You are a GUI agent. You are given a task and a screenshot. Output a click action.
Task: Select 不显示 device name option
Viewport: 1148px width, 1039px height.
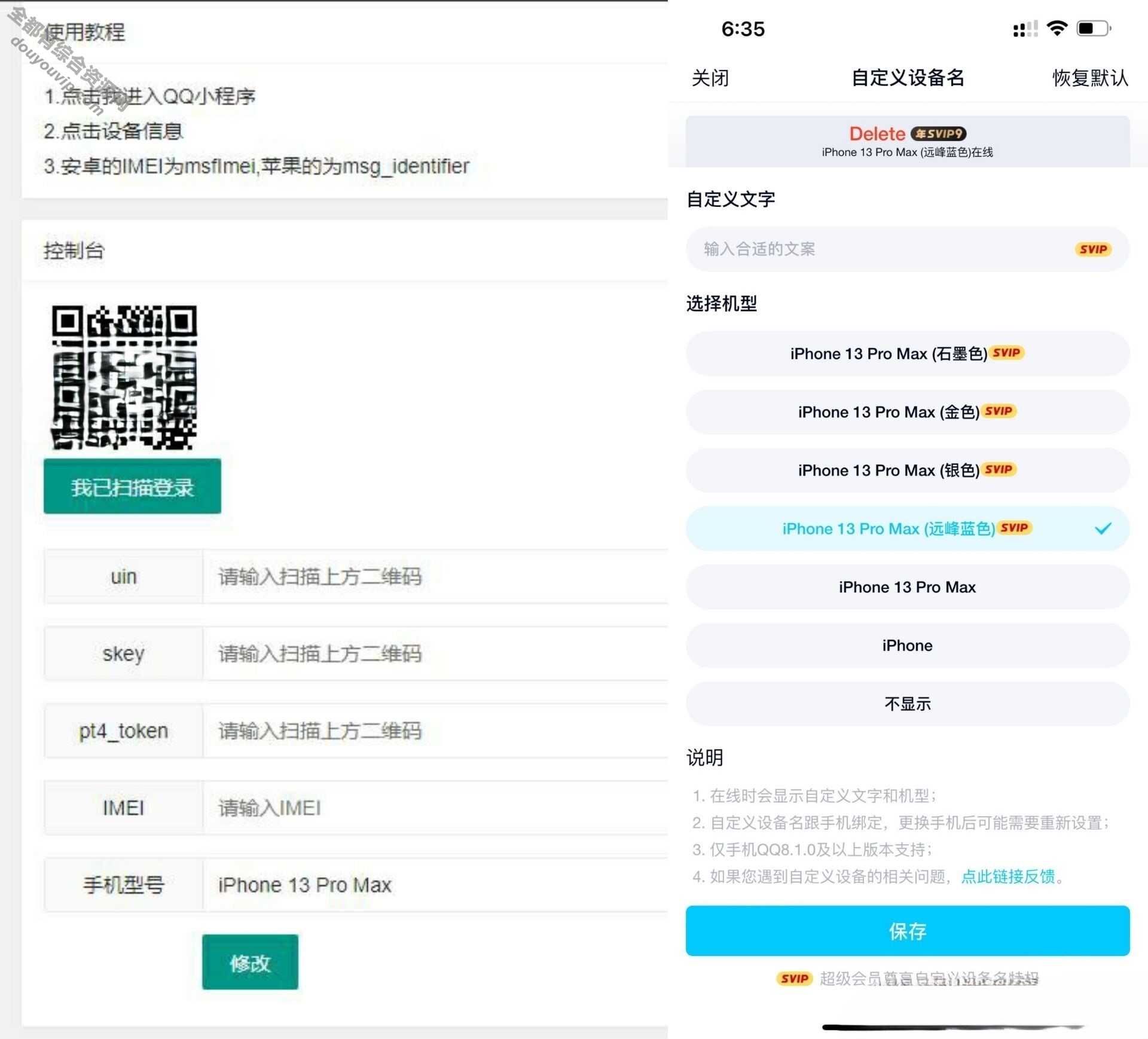(x=907, y=704)
